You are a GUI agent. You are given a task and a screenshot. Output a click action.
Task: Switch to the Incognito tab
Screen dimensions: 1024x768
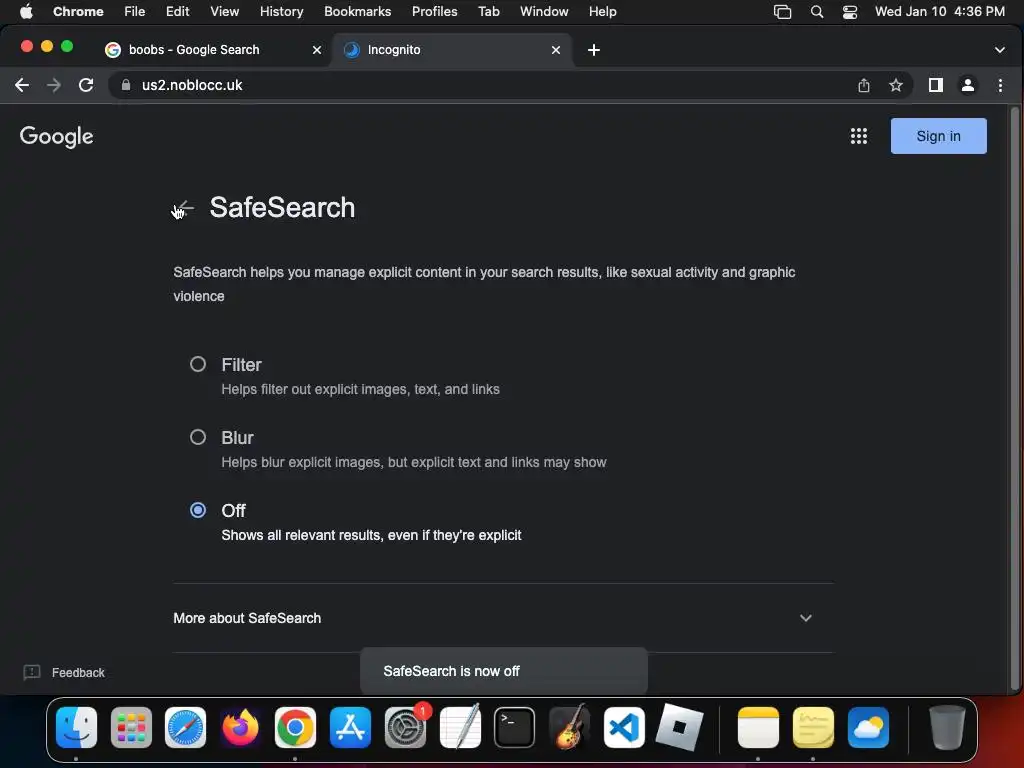[x=453, y=50]
